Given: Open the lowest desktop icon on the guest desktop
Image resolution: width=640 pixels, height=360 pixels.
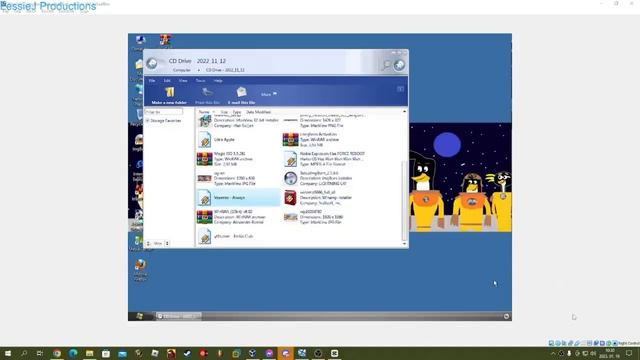Looking at the screenshot, I should (140, 265).
